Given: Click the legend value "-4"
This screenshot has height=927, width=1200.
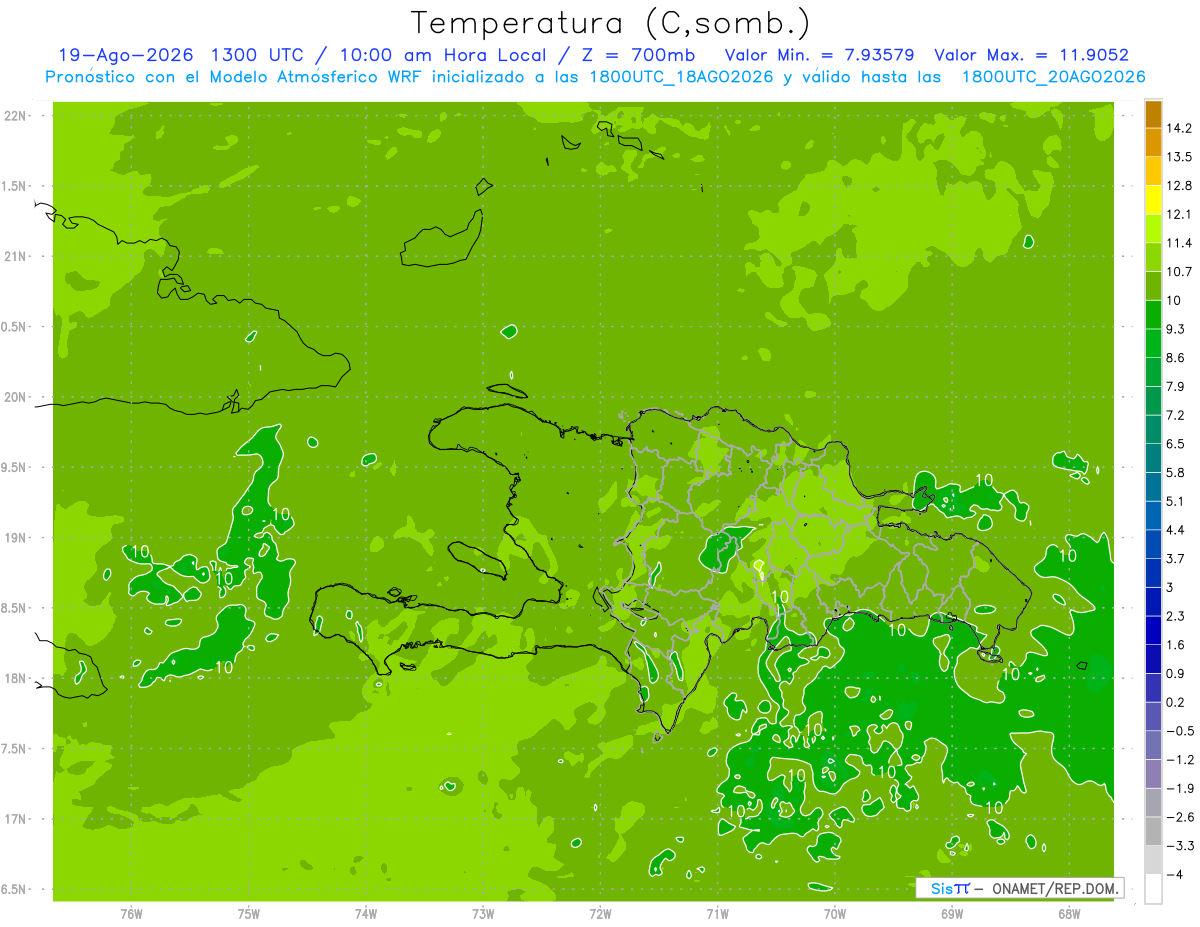Looking at the screenshot, I should coord(1175,874).
